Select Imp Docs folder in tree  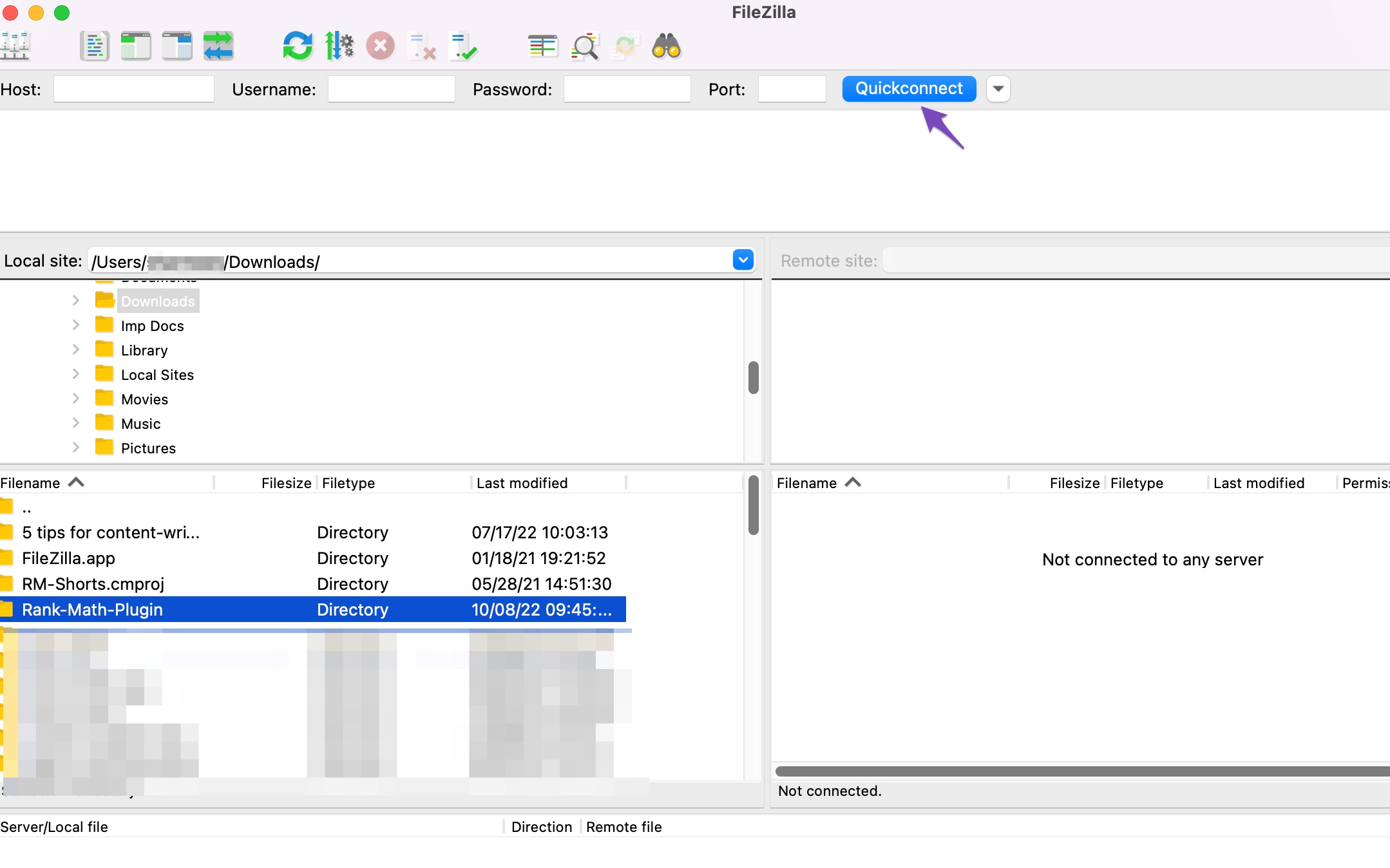(x=153, y=326)
